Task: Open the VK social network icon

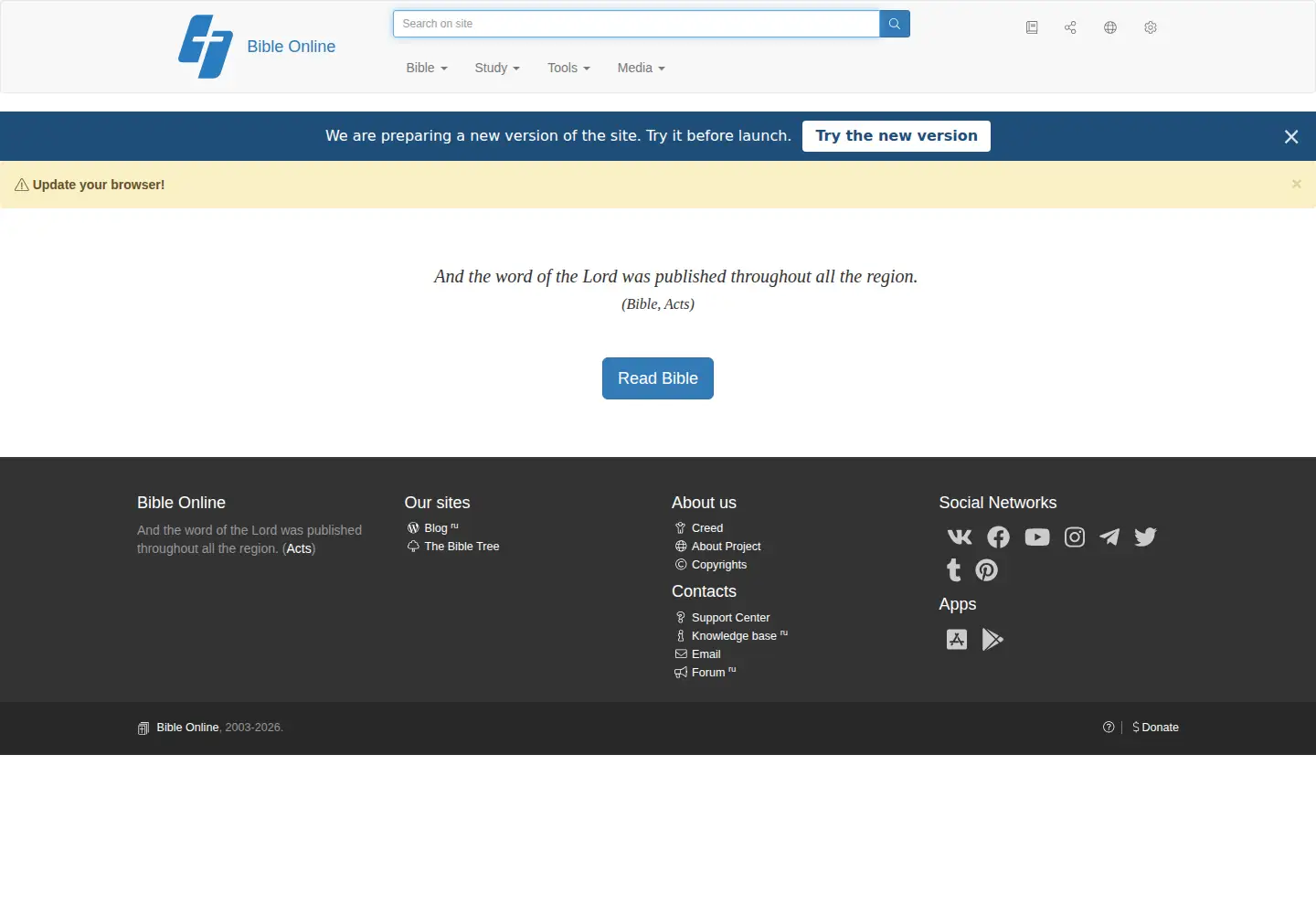Action: pyautogui.click(x=960, y=537)
